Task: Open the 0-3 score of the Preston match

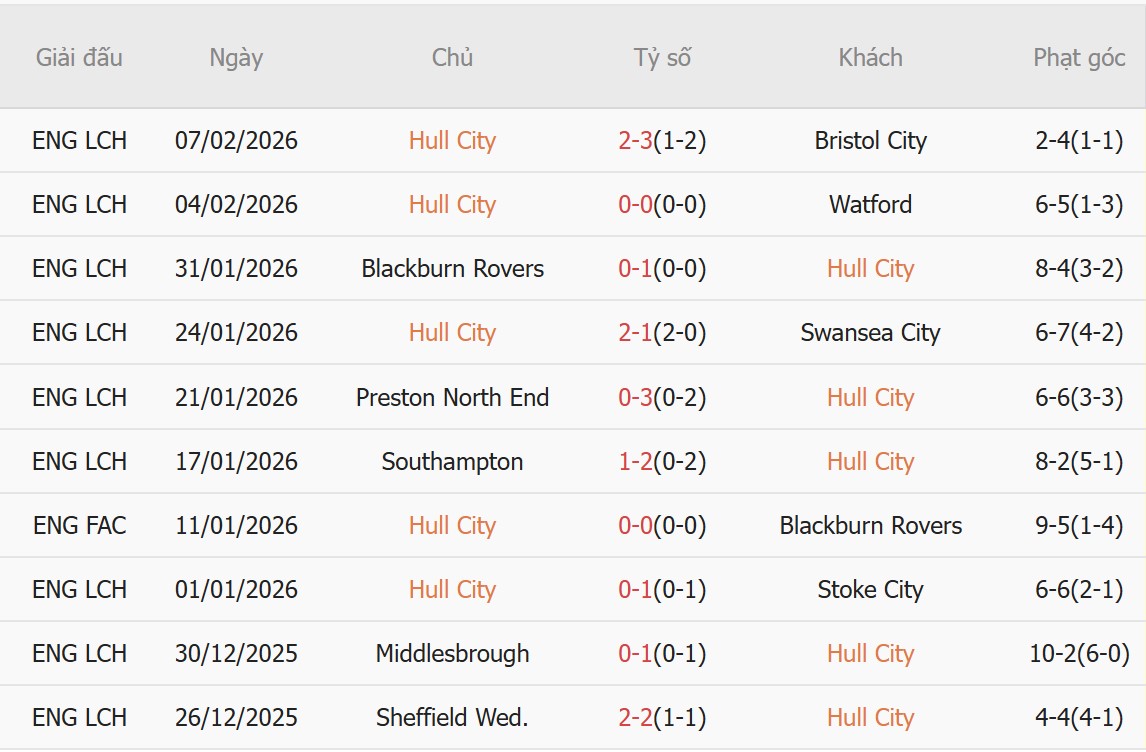Action: 636,398
